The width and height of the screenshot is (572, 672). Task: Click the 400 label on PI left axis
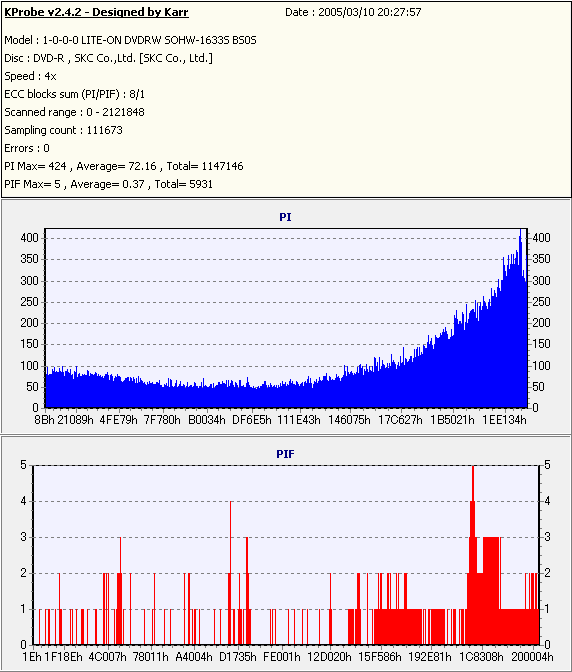[30, 238]
